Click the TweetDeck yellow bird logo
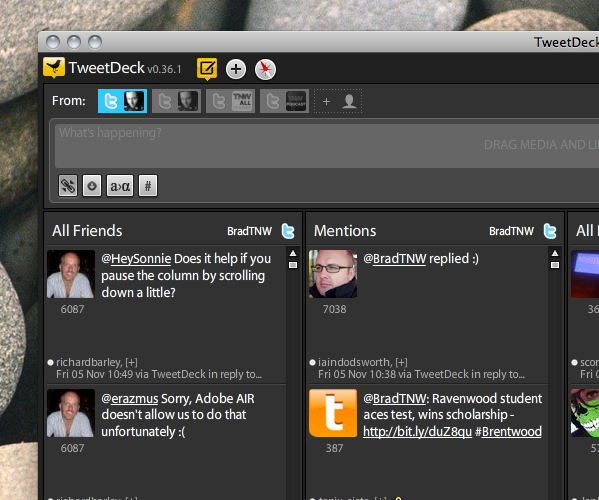This screenshot has height=500, width=599. pyautogui.click(x=54, y=67)
